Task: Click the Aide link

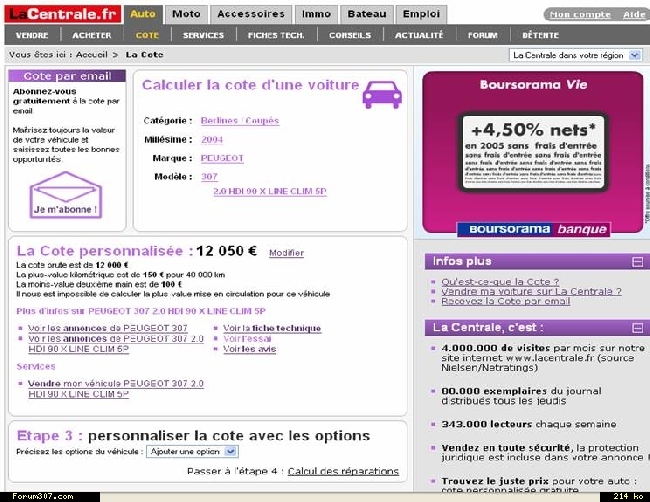Action: pyautogui.click(x=634, y=15)
